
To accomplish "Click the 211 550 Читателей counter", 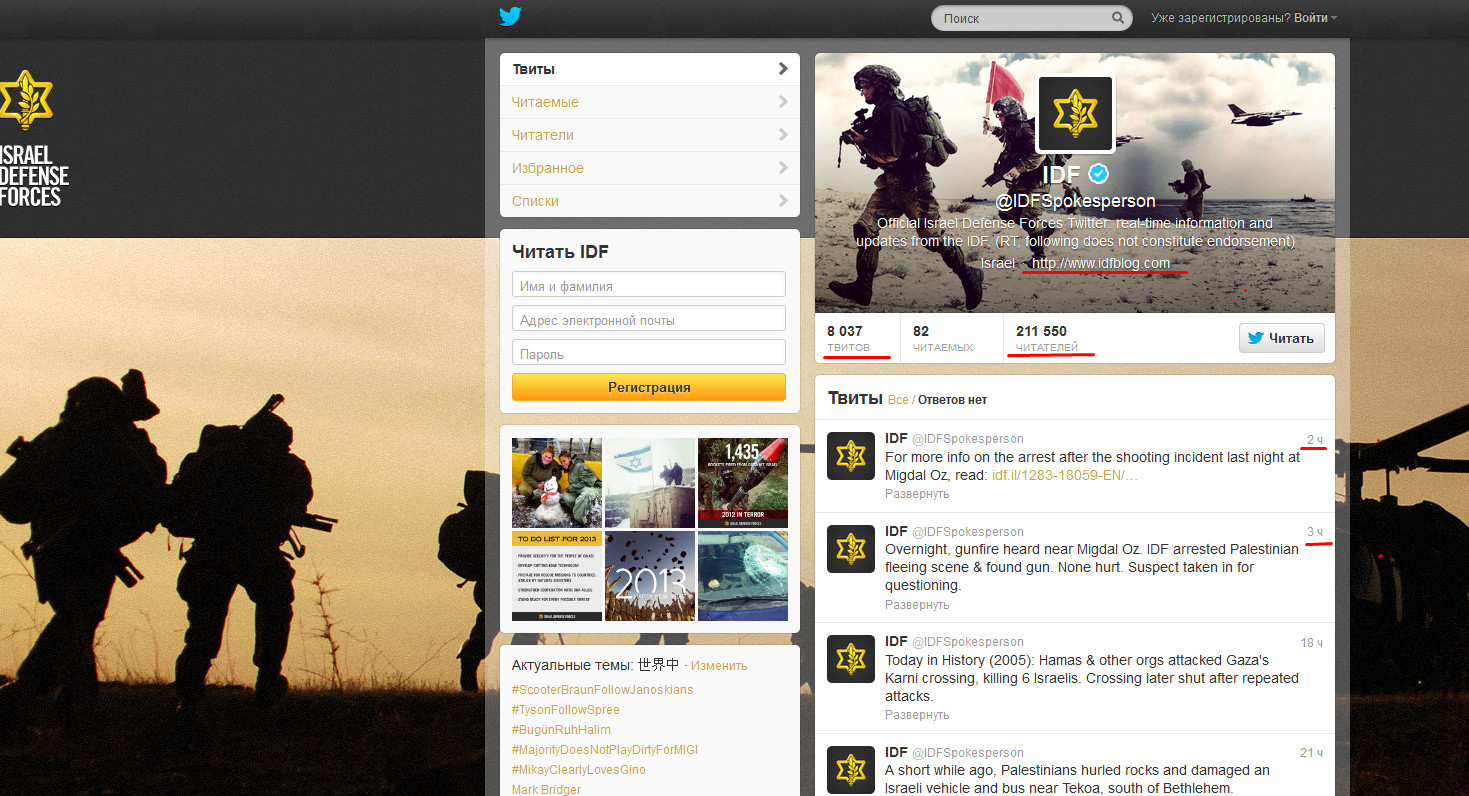I will click(x=1047, y=338).
